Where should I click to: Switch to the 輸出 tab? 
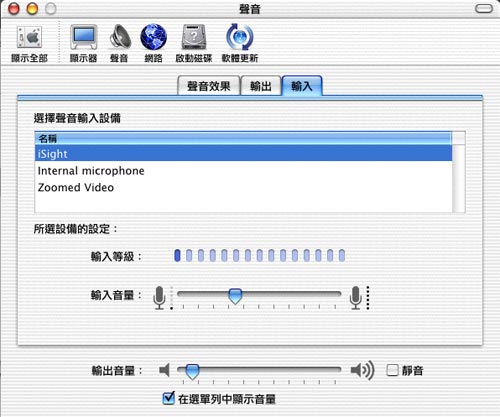coord(261,86)
